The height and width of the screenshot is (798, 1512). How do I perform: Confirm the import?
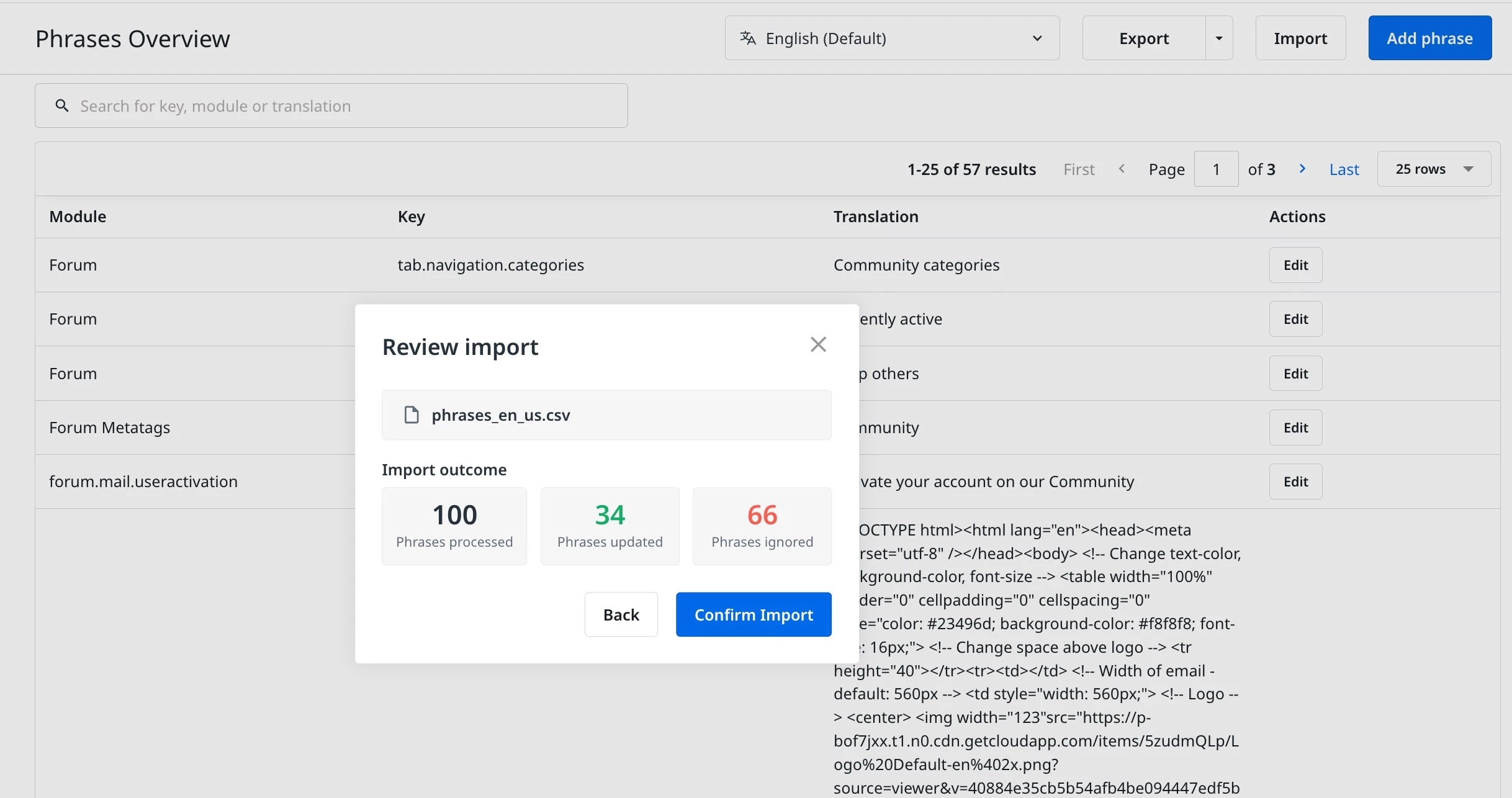click(754, 614)
